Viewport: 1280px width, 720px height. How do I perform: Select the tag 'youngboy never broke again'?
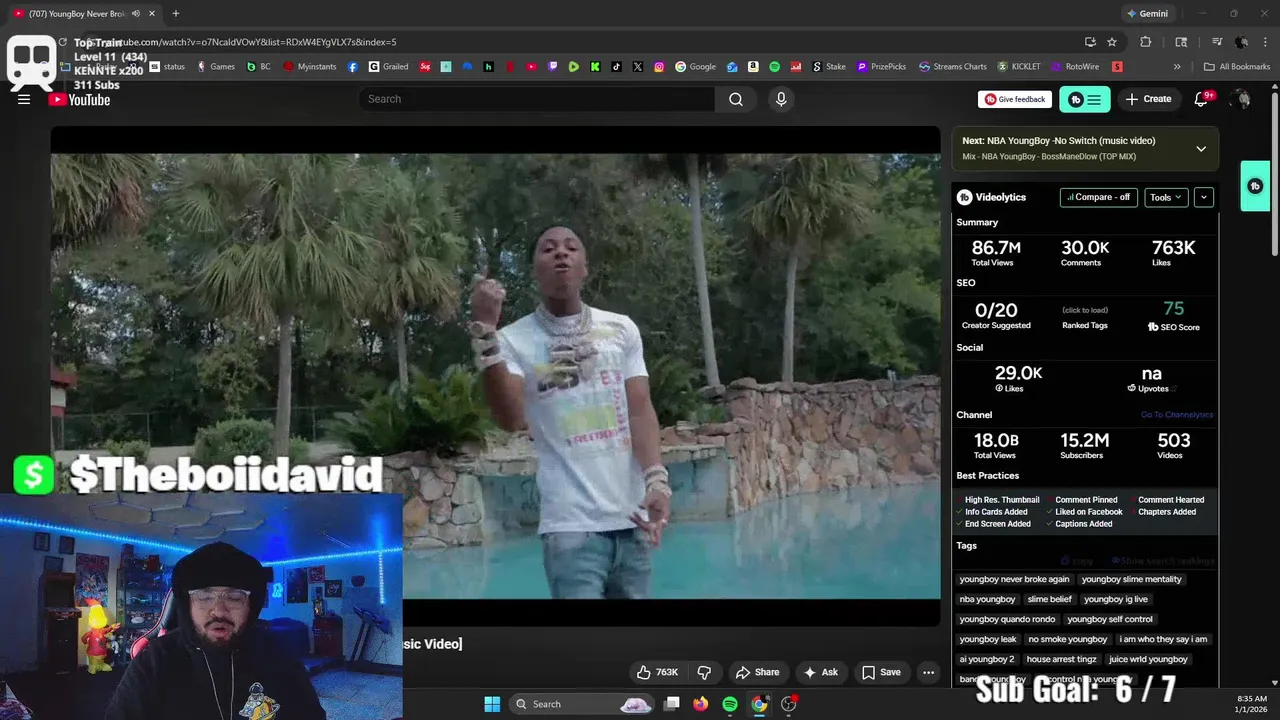click(1014, 579)
